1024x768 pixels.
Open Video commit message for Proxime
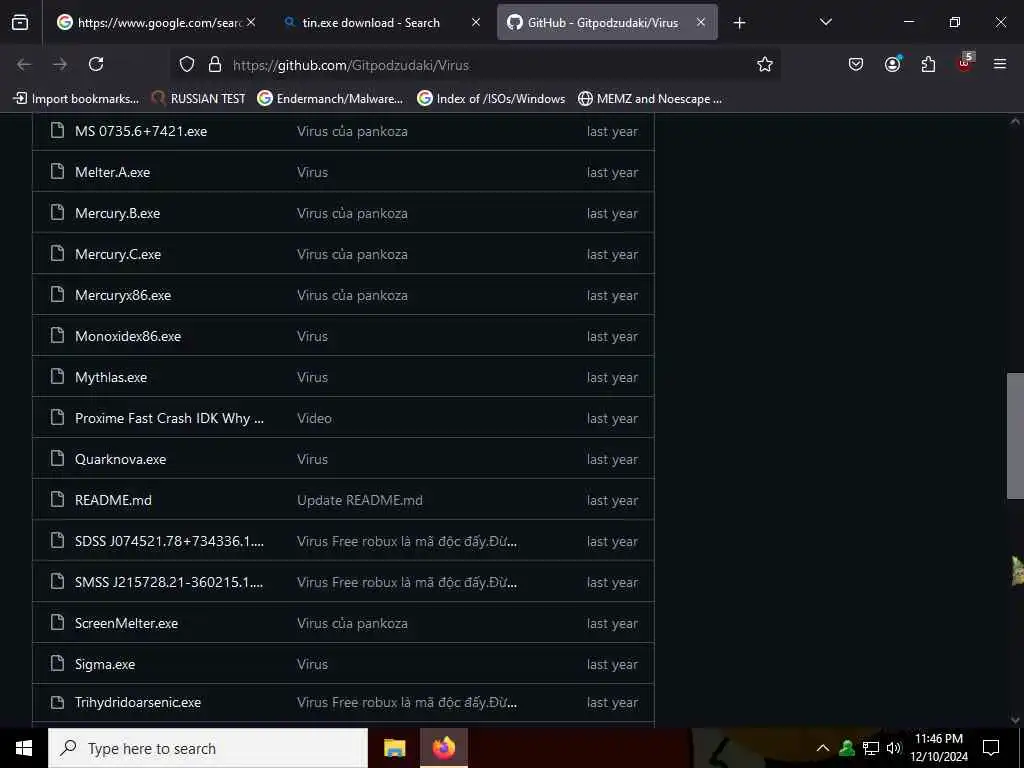pyautogui.click(x=314, y=419)
